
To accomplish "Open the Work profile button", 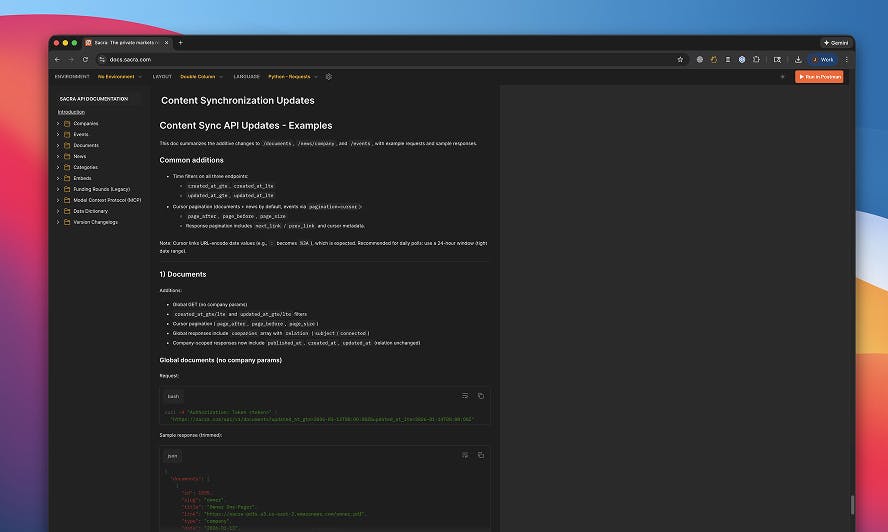I will [823, 59].
